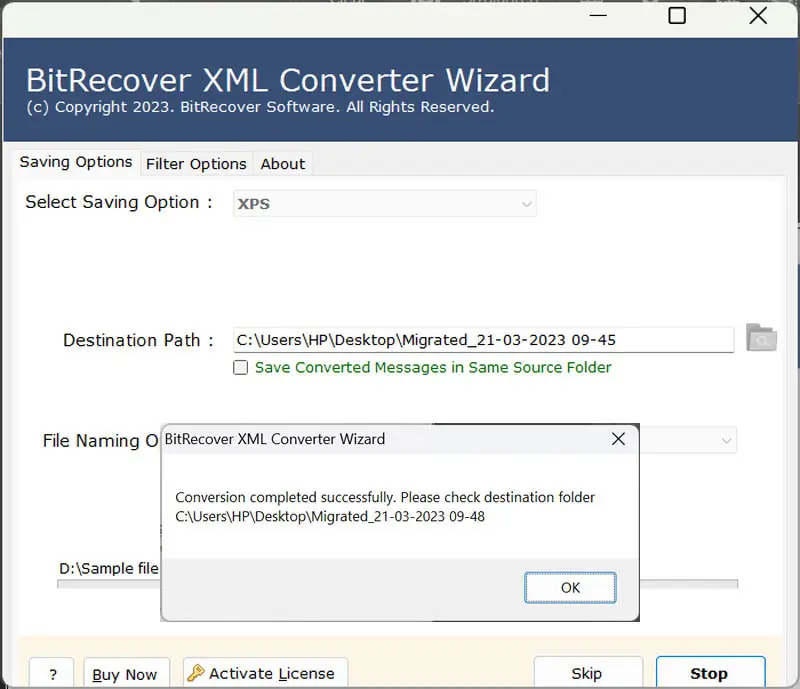Select the Saving Options tab
This screenshot has height=689, width=800.
click(x=76, y=162)
